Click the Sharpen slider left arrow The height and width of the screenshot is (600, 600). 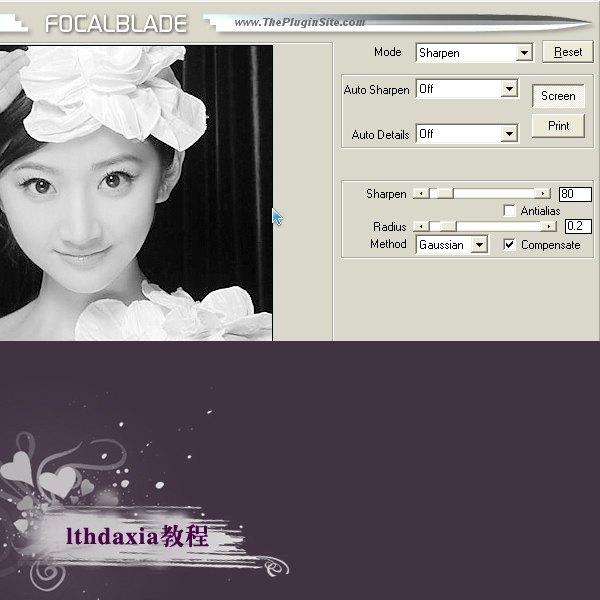coord(419,194)
